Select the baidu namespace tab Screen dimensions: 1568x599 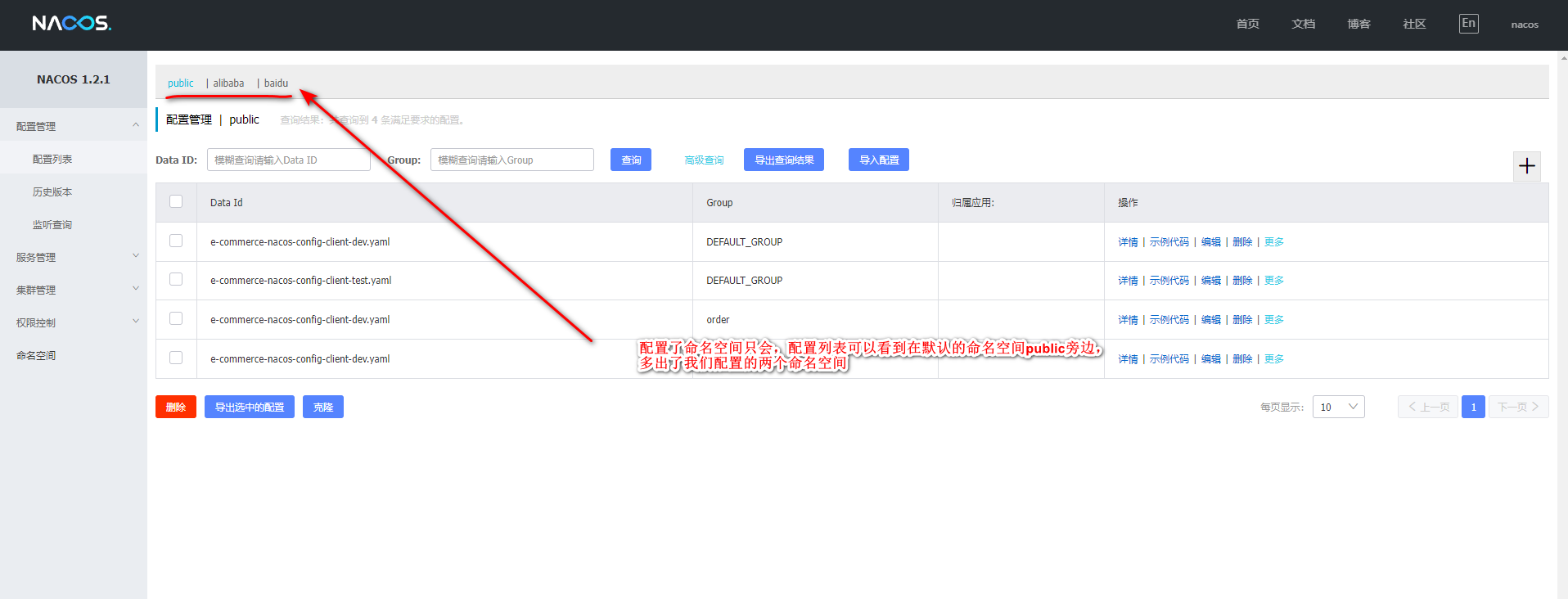276,83
